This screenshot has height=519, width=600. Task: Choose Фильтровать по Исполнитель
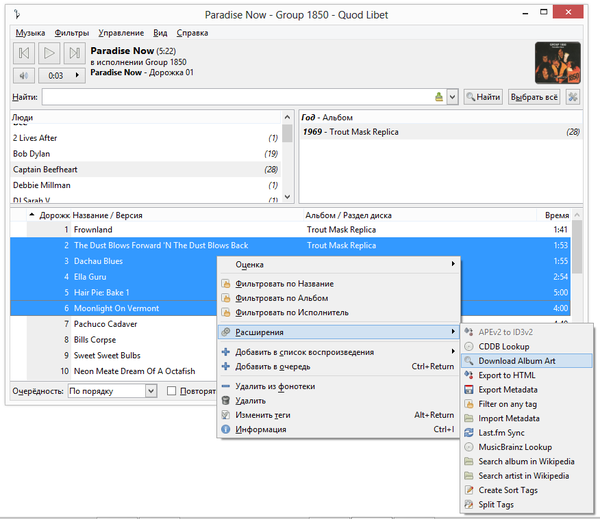point(339,313)
